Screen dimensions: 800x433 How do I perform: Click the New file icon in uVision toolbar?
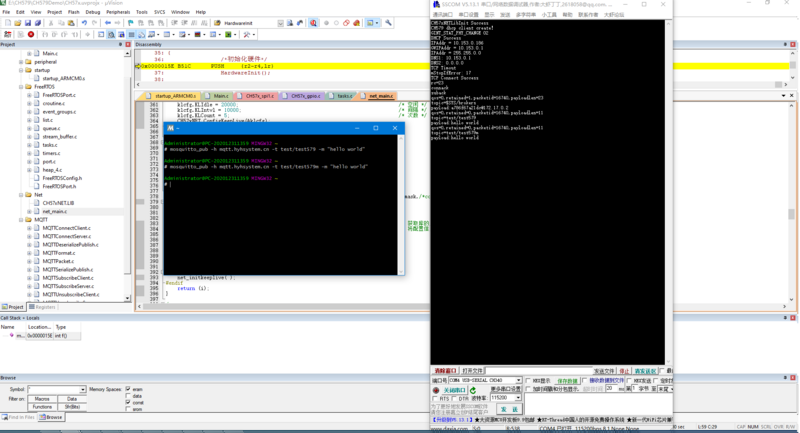[x=8, y=23]
